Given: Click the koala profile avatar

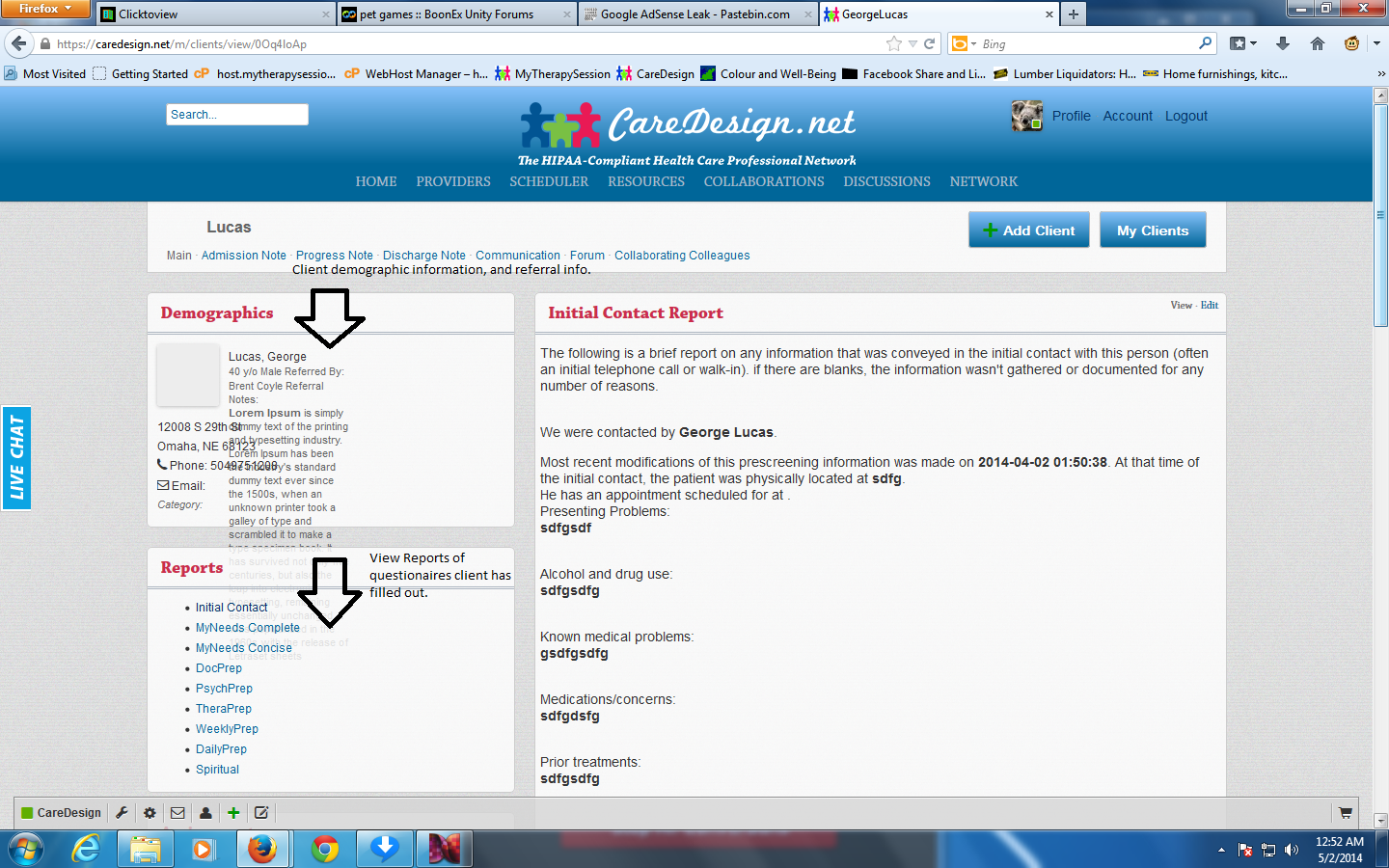Looking at the screenshot, I should 1027,116.
